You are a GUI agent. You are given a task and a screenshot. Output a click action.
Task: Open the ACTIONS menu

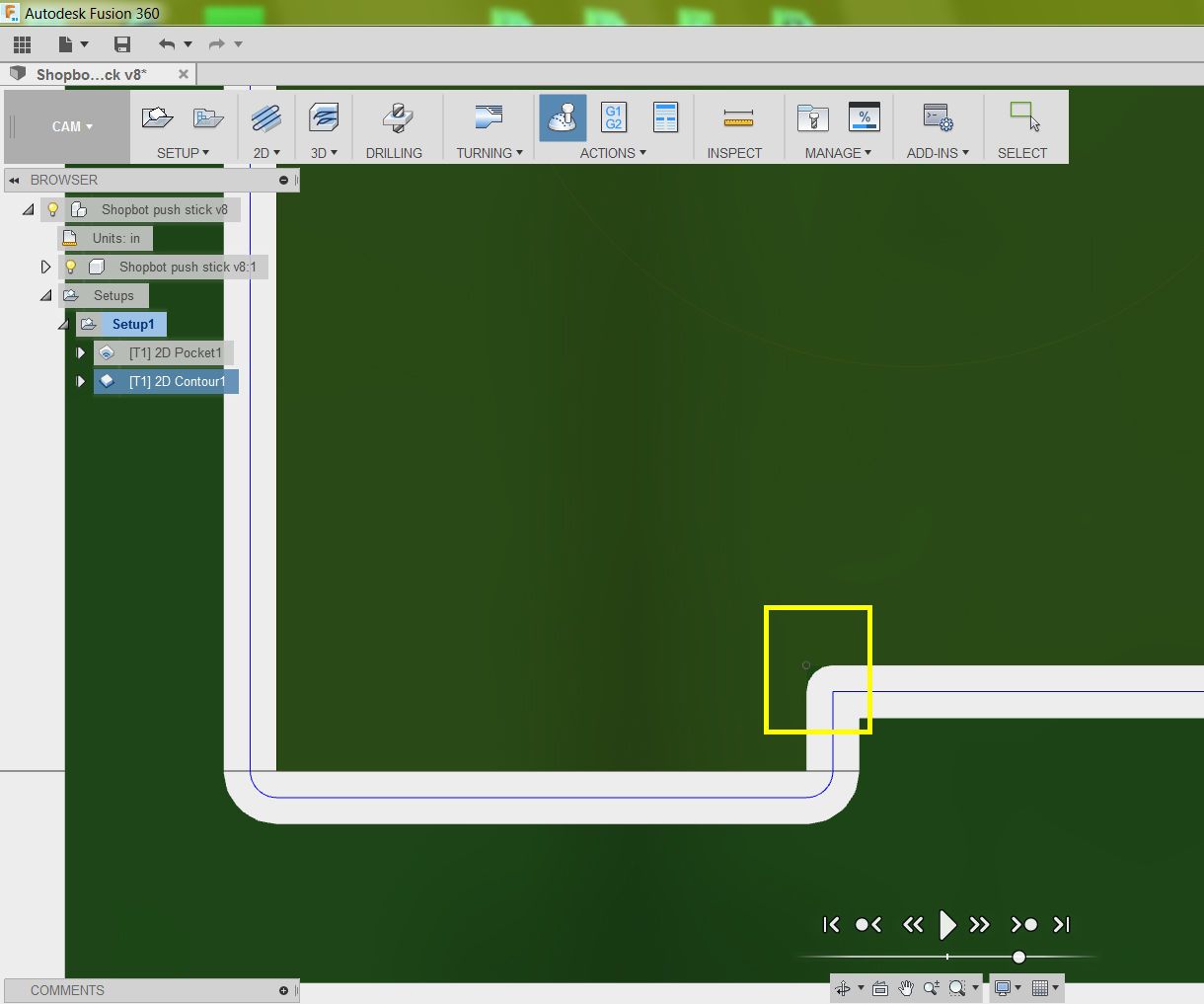(x=612, y=153)
